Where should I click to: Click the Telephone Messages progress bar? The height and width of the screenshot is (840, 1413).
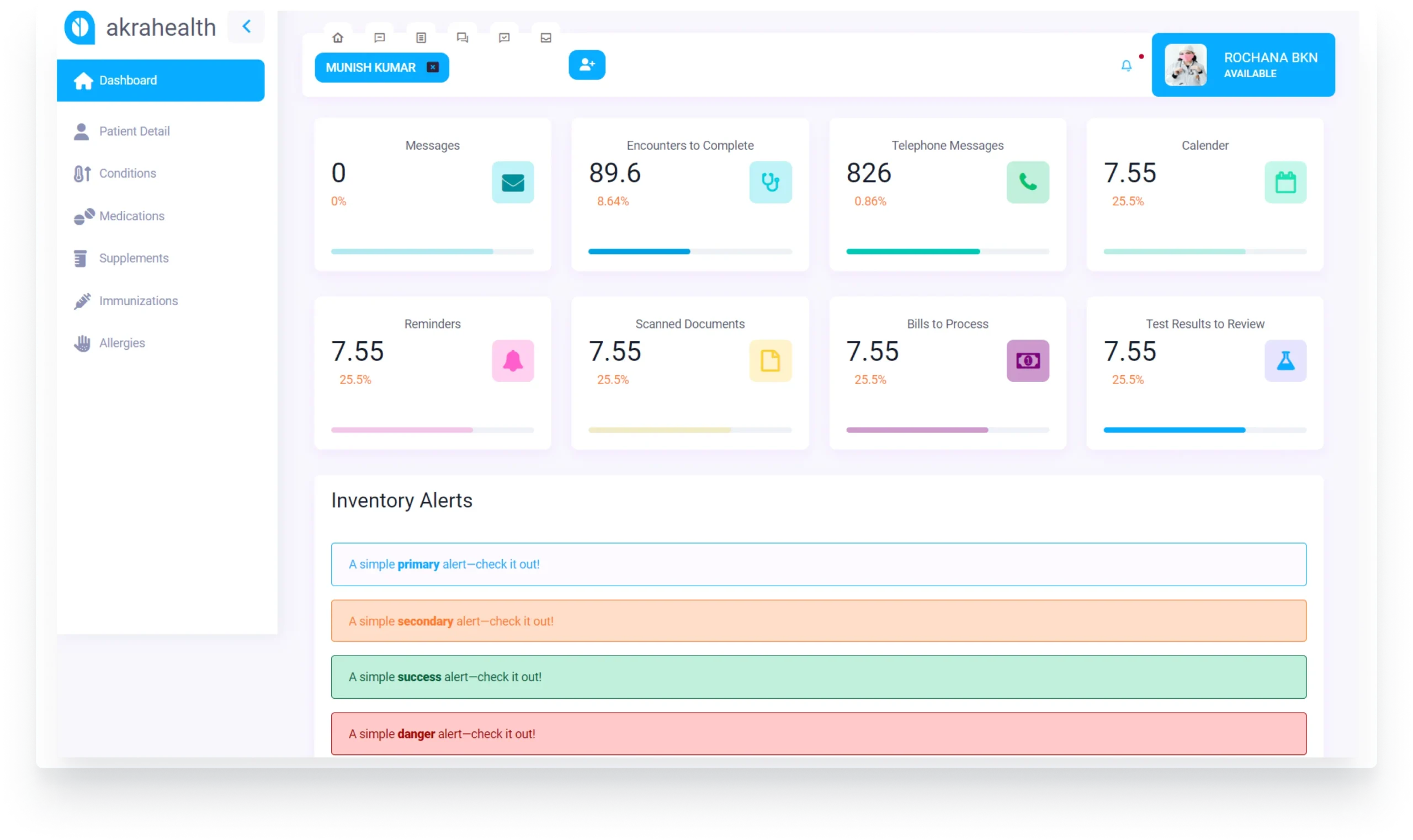948,251
